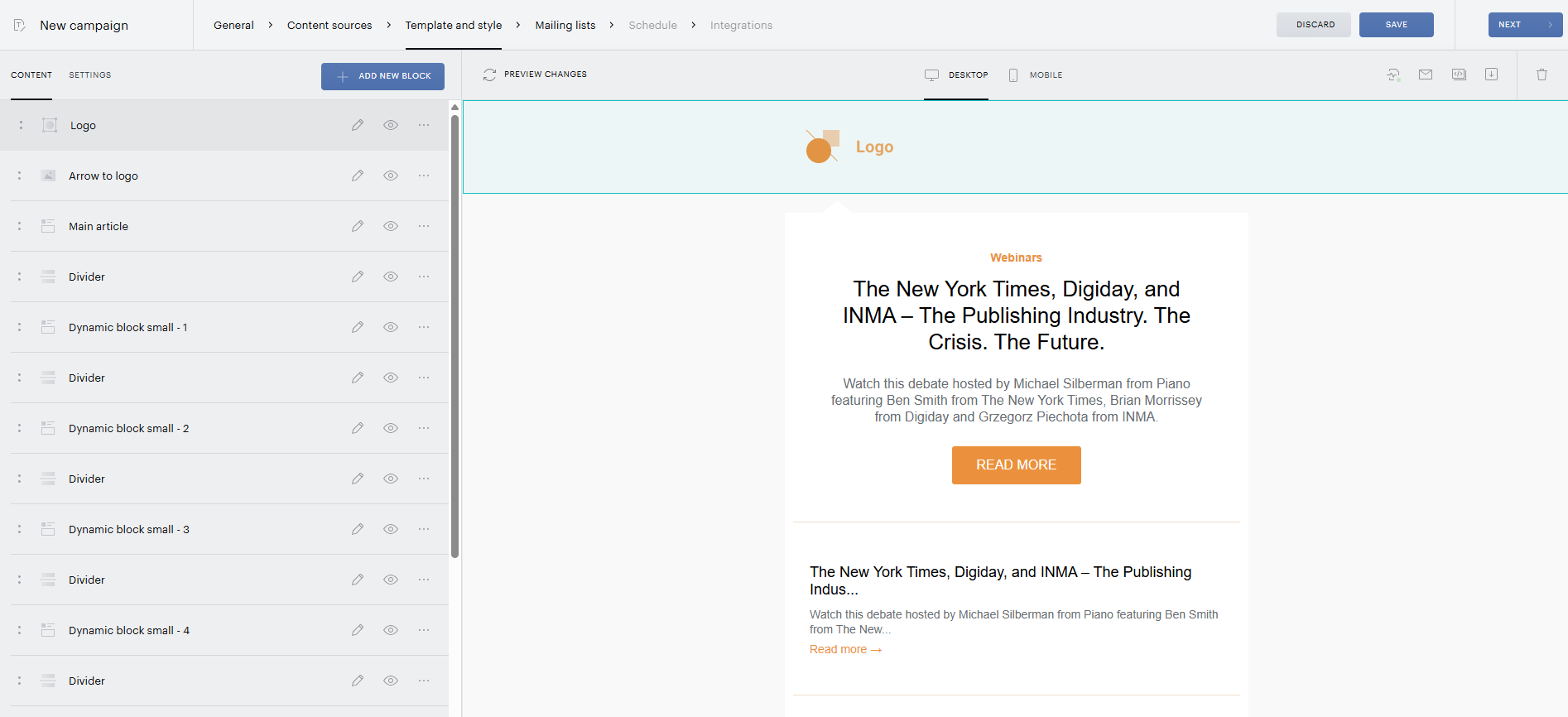Switch to Mobile preview tab
Viewport: 1568px width, 717px height.
(1036, 75)
